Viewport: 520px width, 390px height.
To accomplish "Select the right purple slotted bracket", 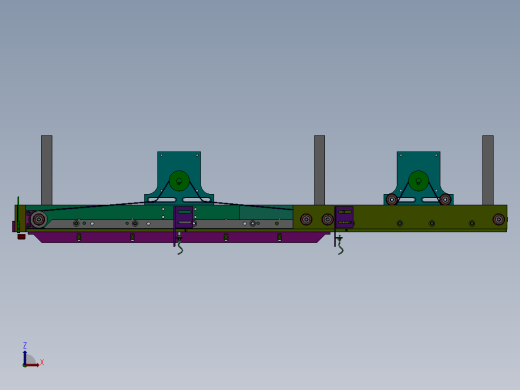I will pyautogui.click(x=344, y=217).
